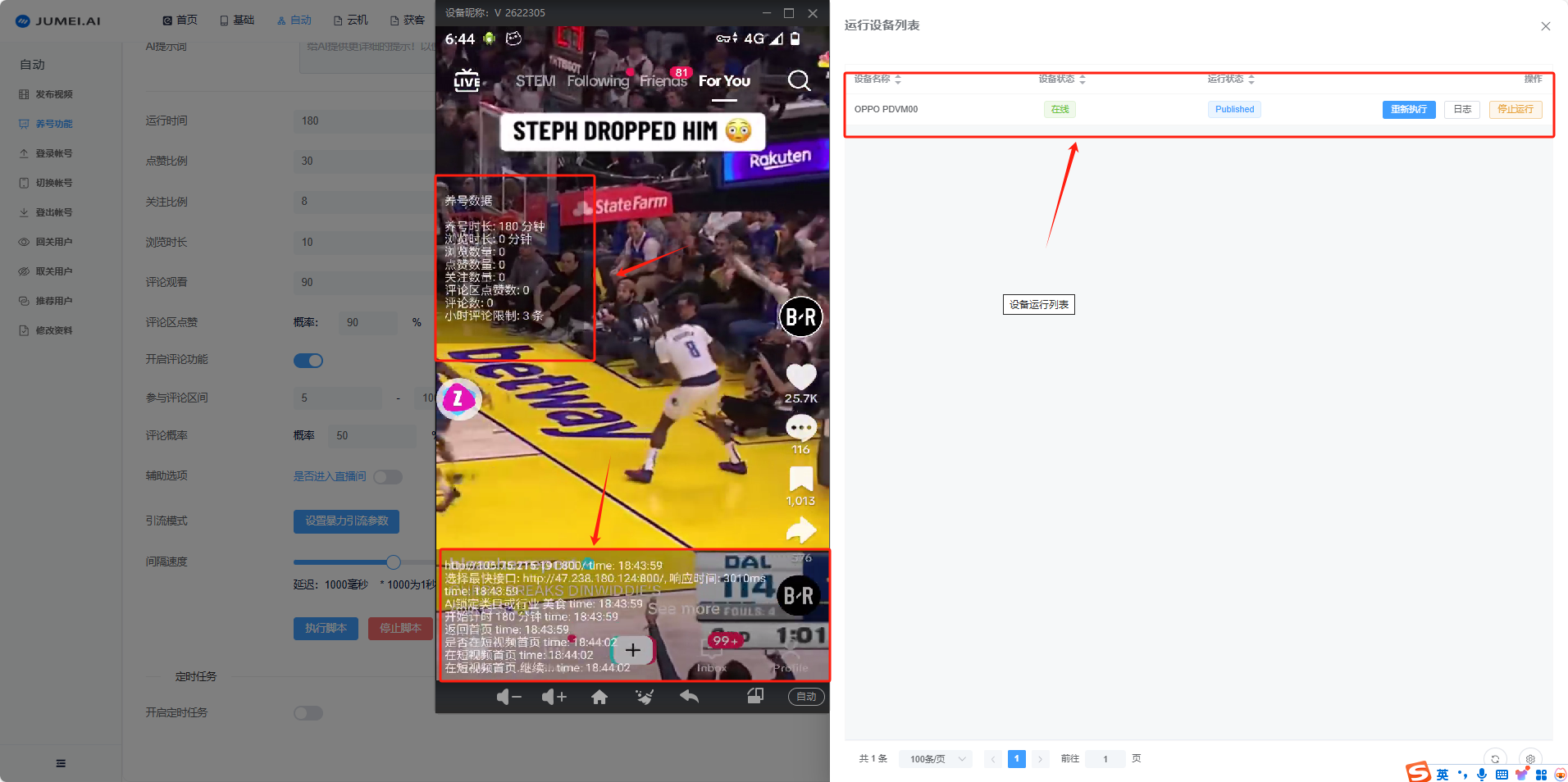Click the volume up icon on device toolbar

point(554,697)
